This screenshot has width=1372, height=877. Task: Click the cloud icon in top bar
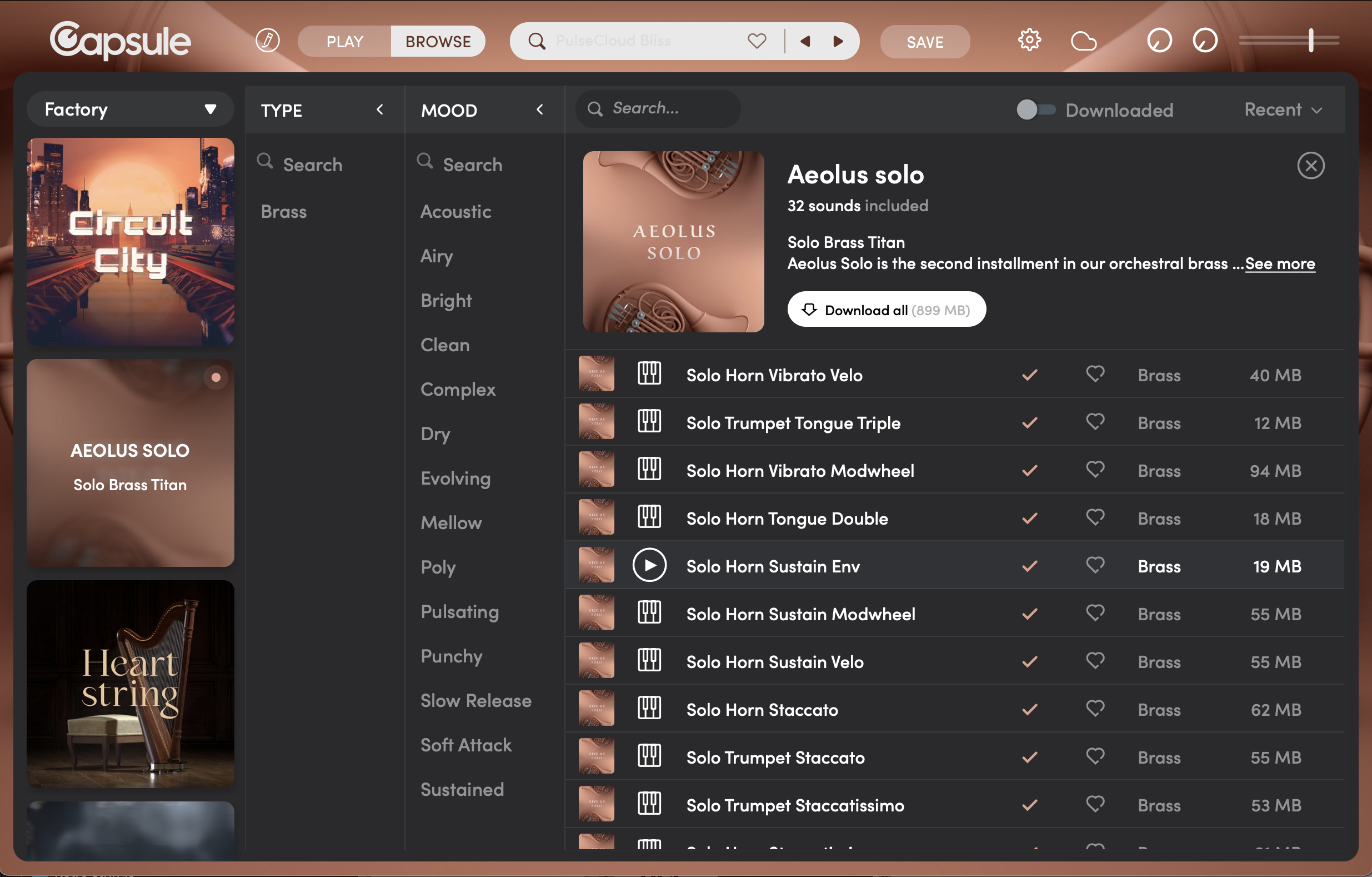coord(1083,41)
